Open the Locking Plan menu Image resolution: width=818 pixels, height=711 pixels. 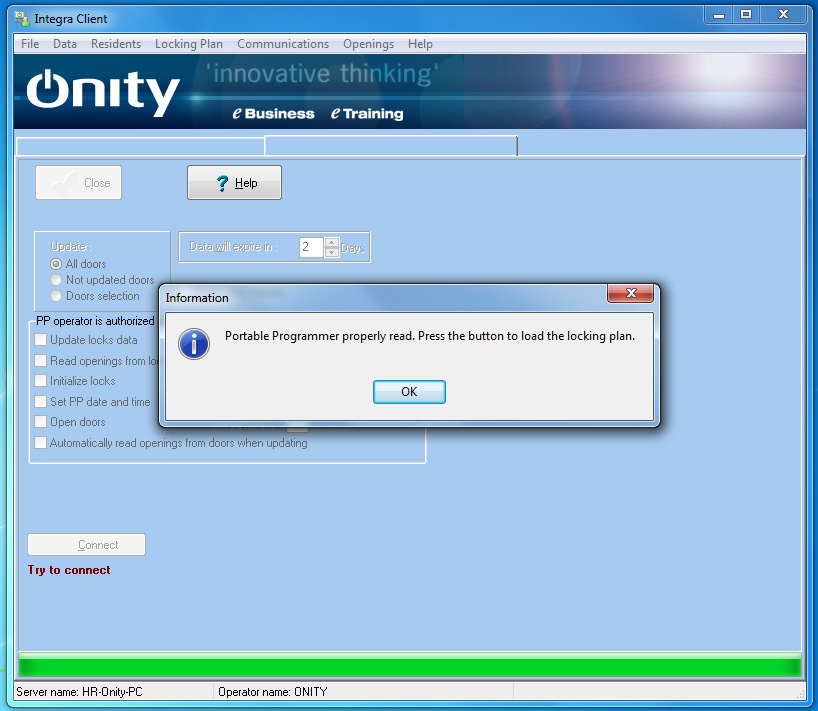pos(188,44)
